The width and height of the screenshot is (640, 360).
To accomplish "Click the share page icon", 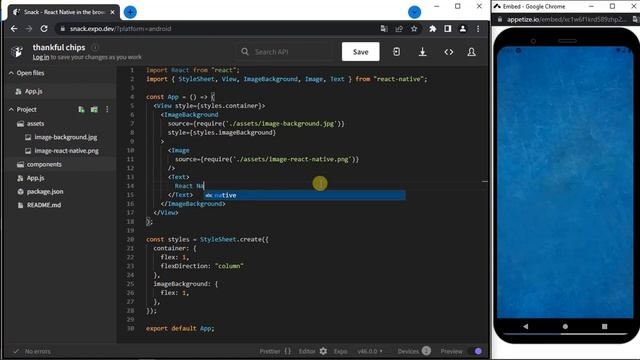I will [x=399, y=29].
